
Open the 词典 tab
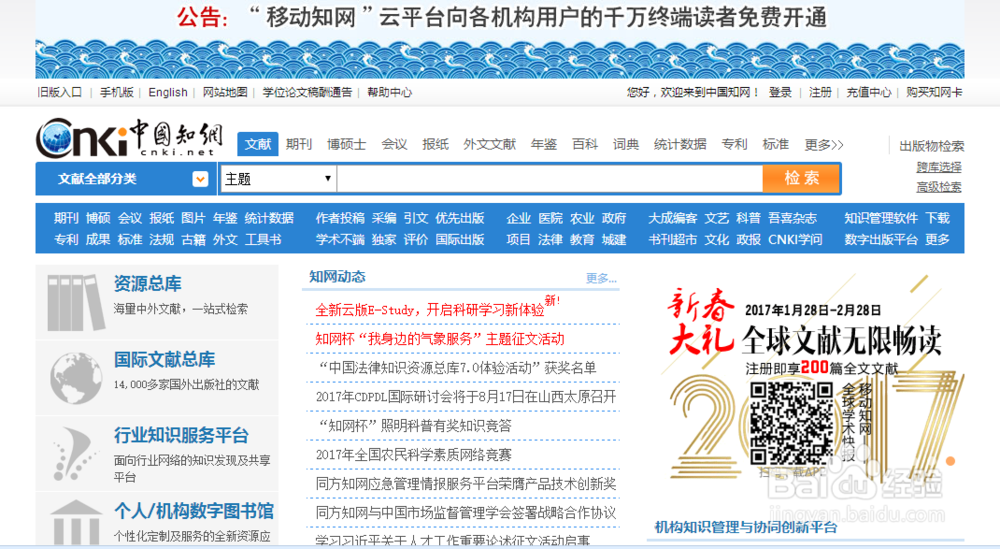tap(626, 145)
